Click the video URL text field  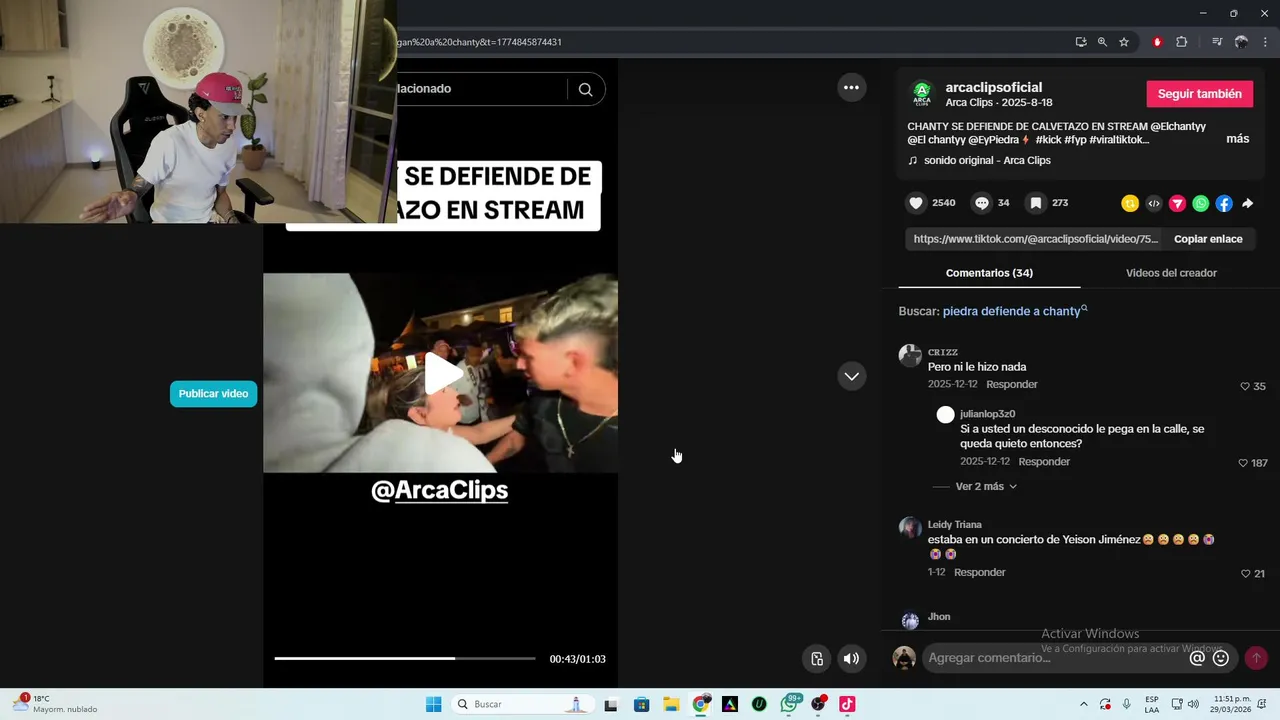[x=1036, y=239]
